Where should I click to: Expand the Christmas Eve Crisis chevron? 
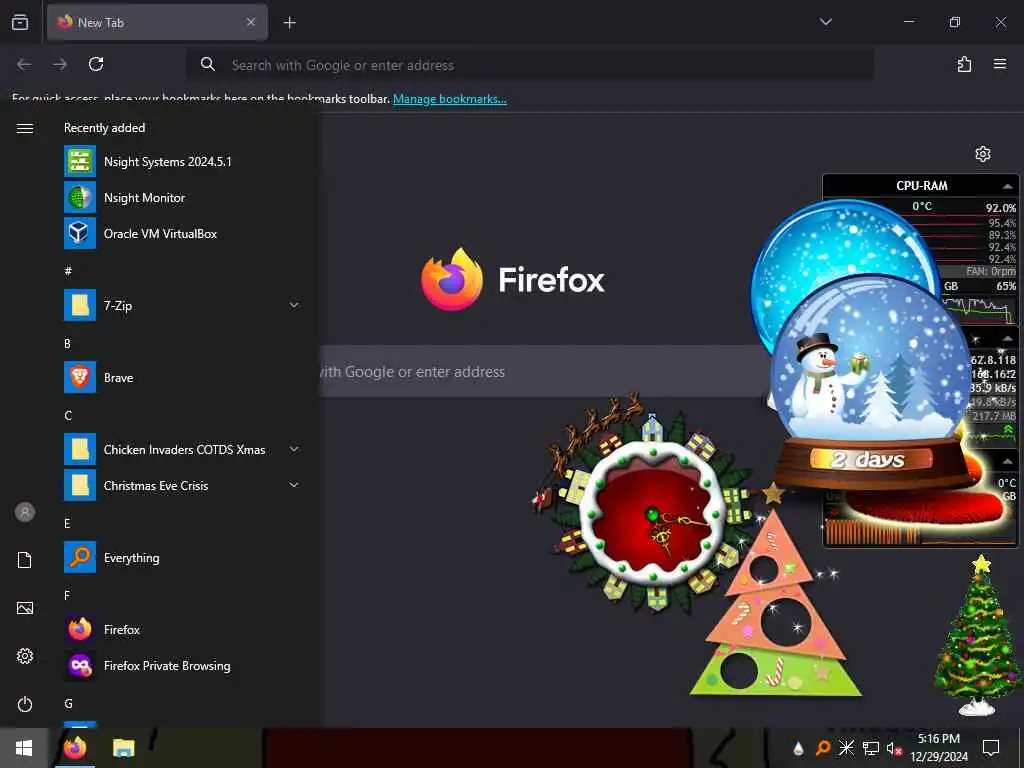pyautogui.click(x=294, y=485)
